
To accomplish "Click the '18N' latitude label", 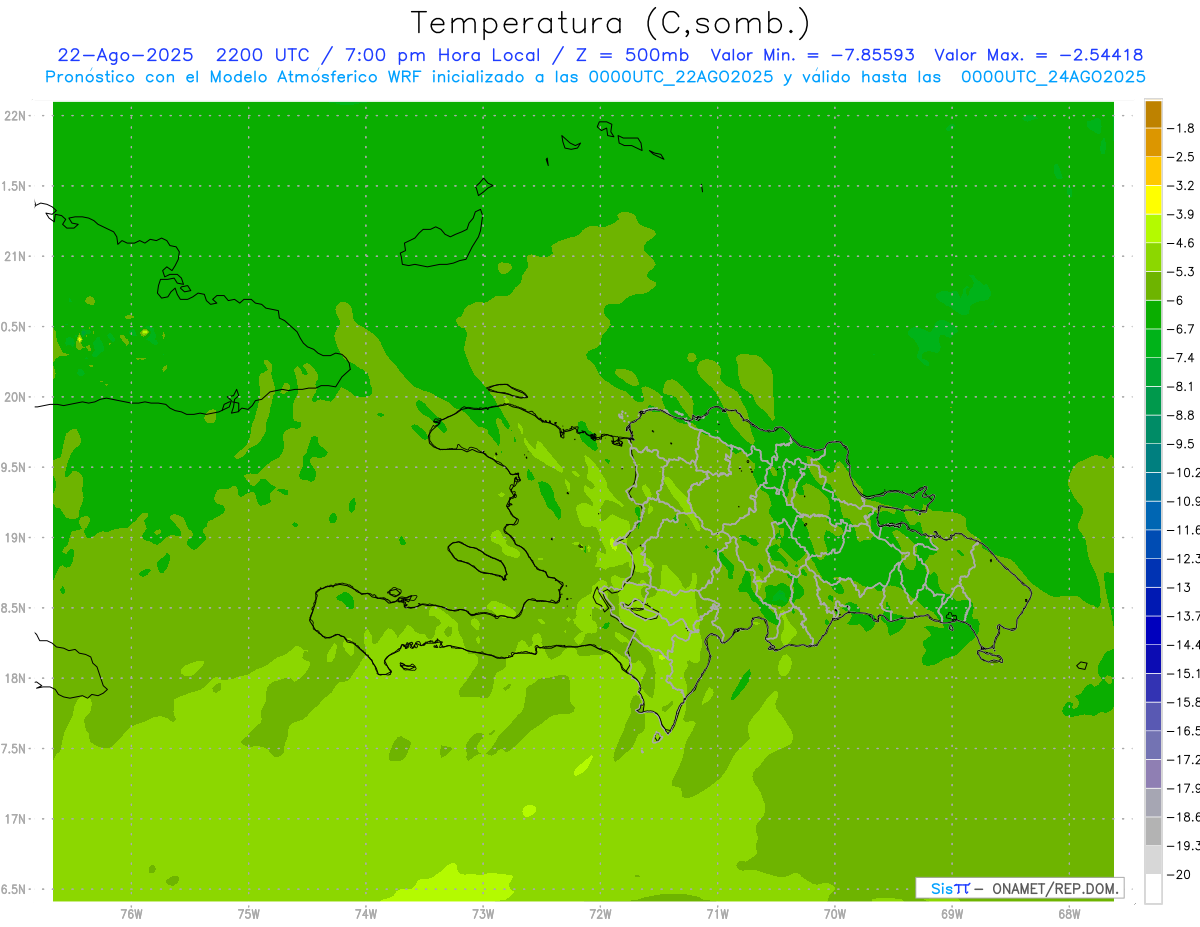I will (17, 678).
